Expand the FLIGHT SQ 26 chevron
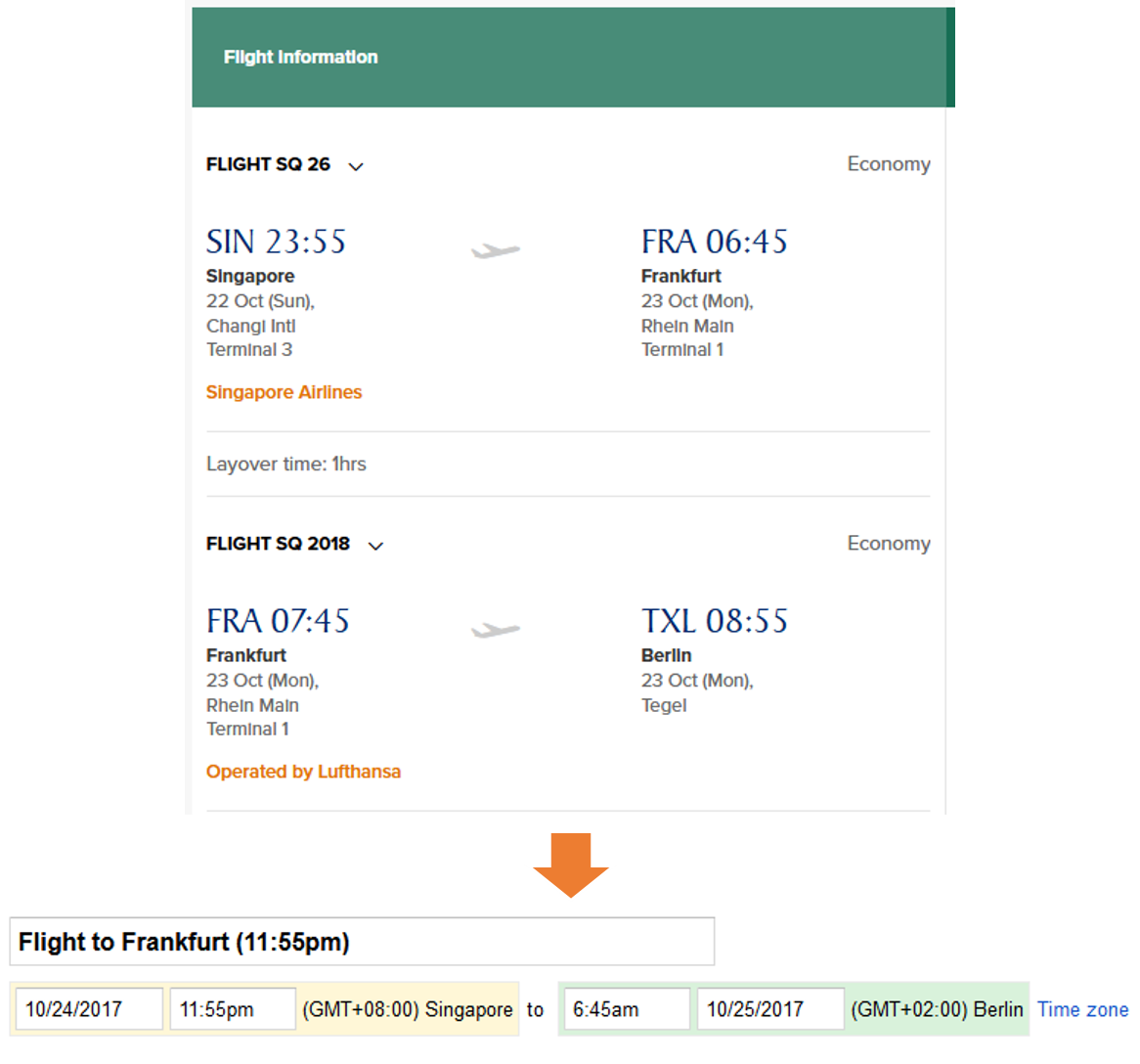 356,166
